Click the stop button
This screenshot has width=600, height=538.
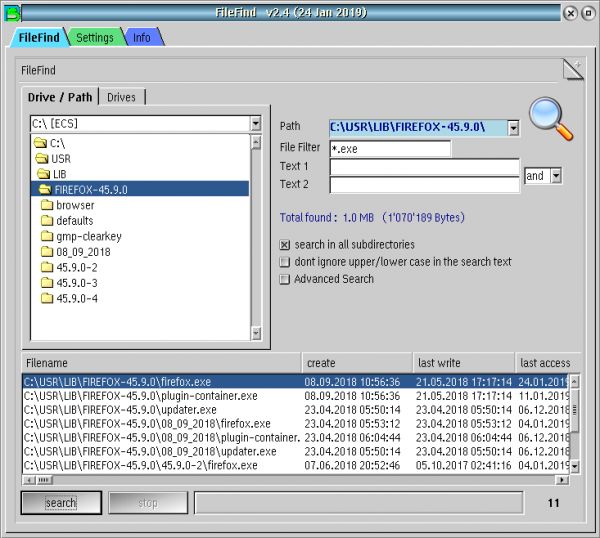[148, 503]
